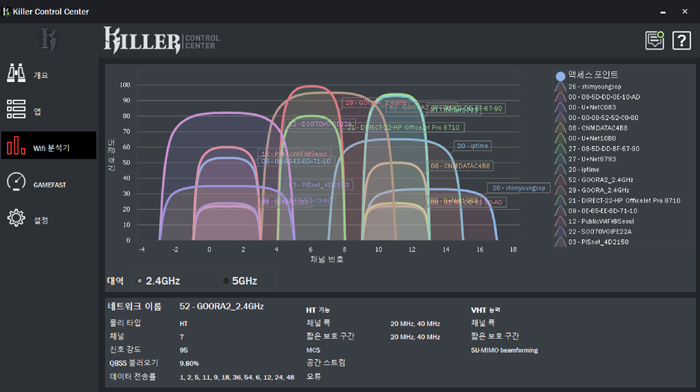Click legend curve icon for 00 - U+NetC083
This screenshot has height=392, width=700.
click(560, 107)
